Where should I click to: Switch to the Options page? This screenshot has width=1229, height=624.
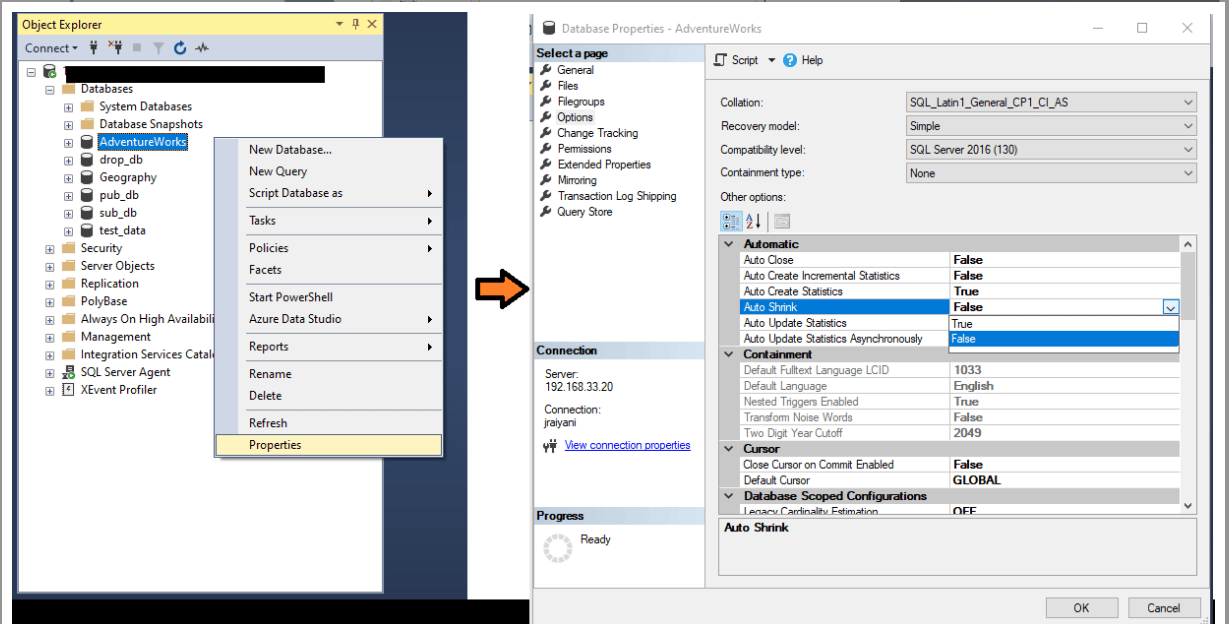coord(577,117)
